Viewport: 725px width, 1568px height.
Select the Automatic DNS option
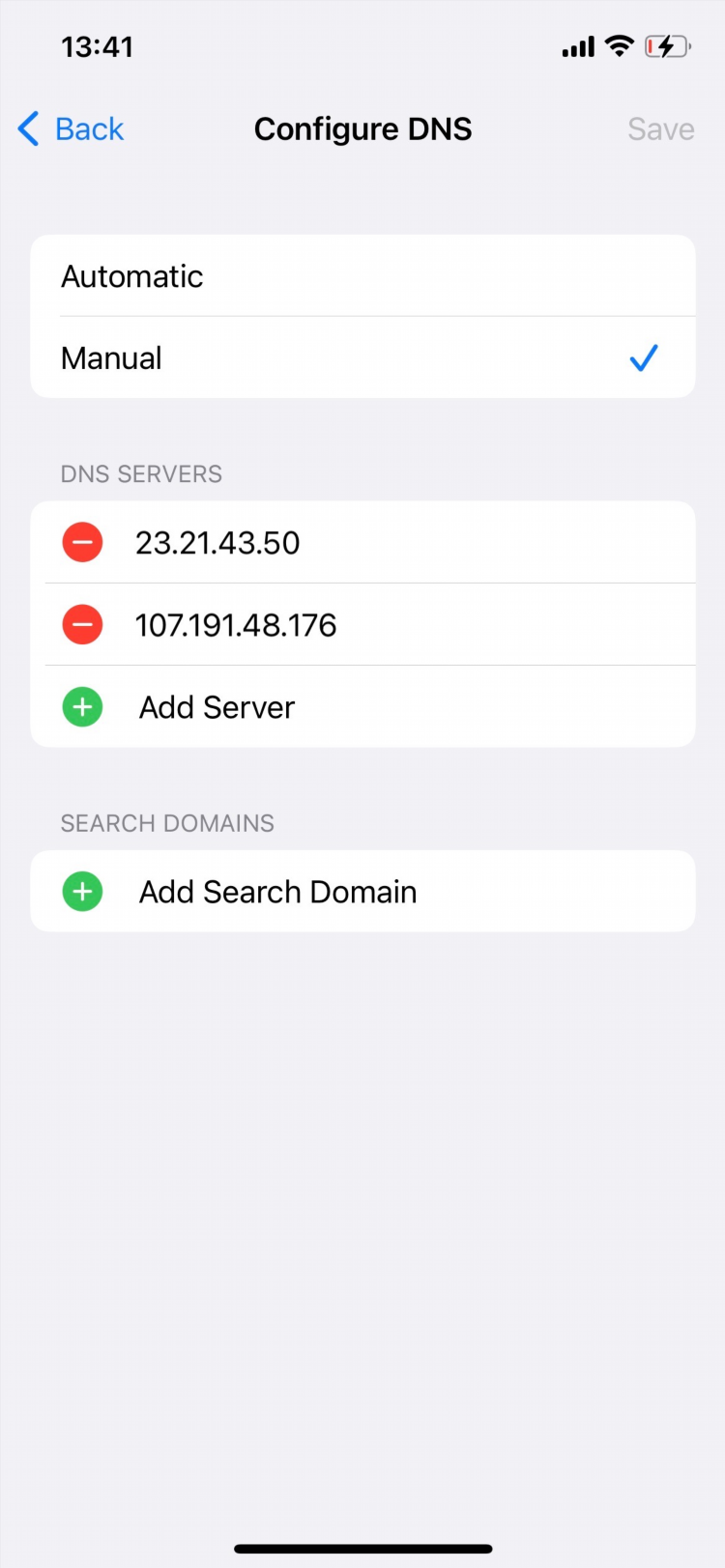(362, 276)
